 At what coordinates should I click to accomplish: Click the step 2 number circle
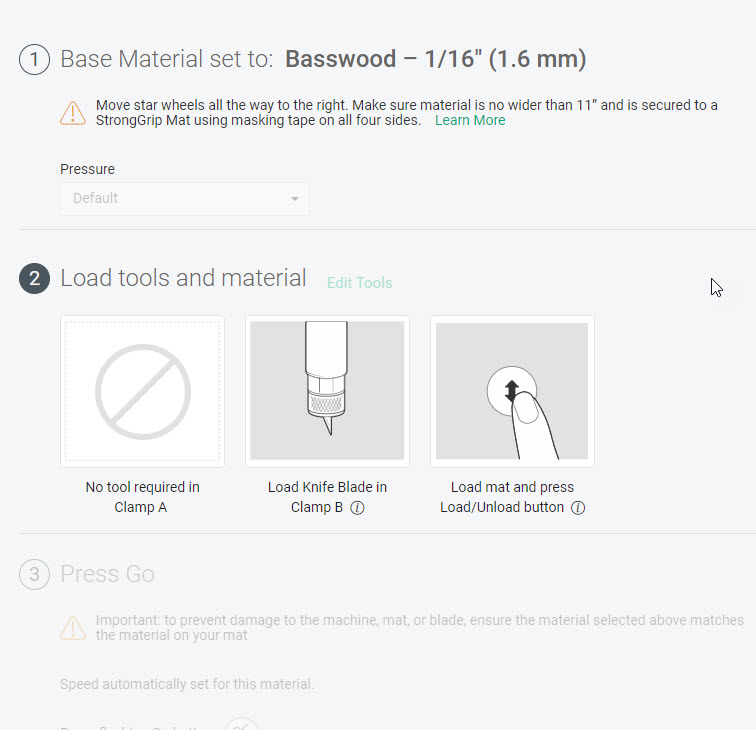click(34, 279)
